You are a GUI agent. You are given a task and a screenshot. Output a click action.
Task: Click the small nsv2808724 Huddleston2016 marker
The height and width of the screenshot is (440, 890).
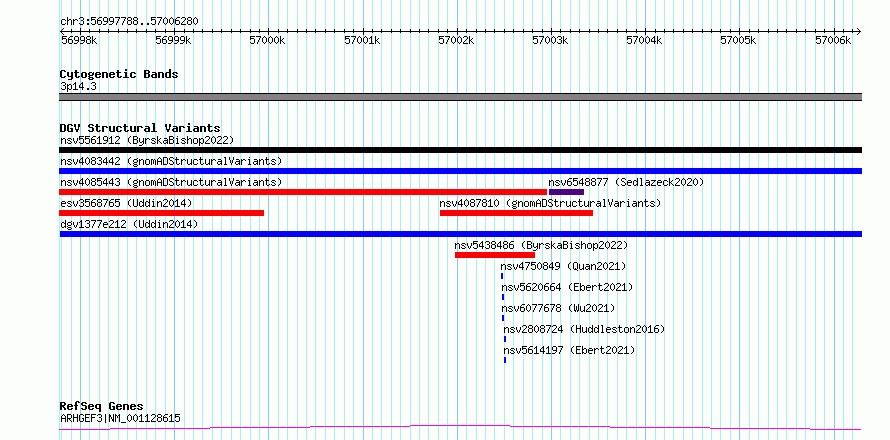pyautogui.click(x=505, y=339)
